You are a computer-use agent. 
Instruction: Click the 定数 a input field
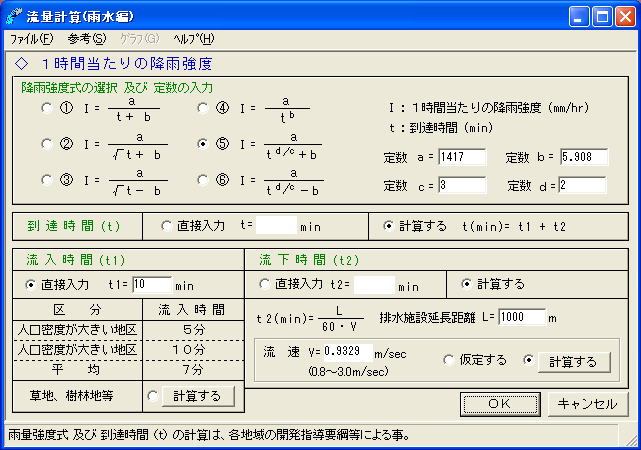[461, 157]
